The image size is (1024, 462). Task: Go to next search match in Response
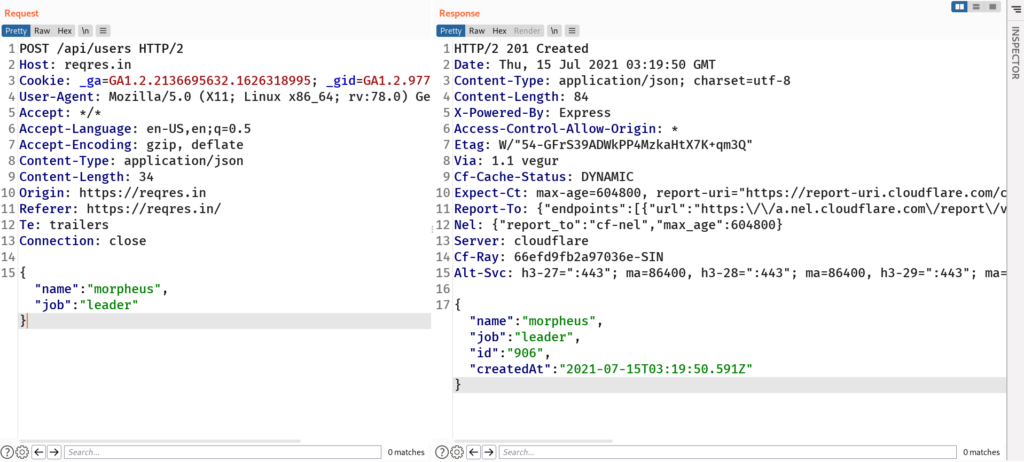click(489, 452)
